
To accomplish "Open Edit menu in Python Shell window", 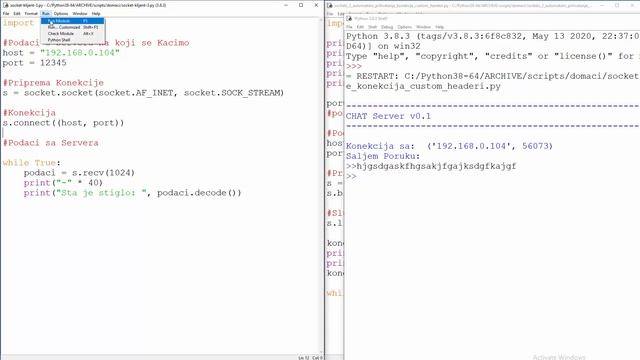I will [x=360, y=27].
